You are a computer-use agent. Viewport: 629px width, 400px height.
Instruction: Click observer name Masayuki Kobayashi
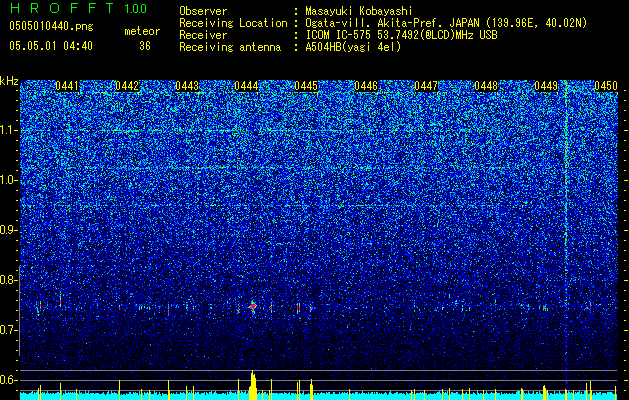point(359,11)
